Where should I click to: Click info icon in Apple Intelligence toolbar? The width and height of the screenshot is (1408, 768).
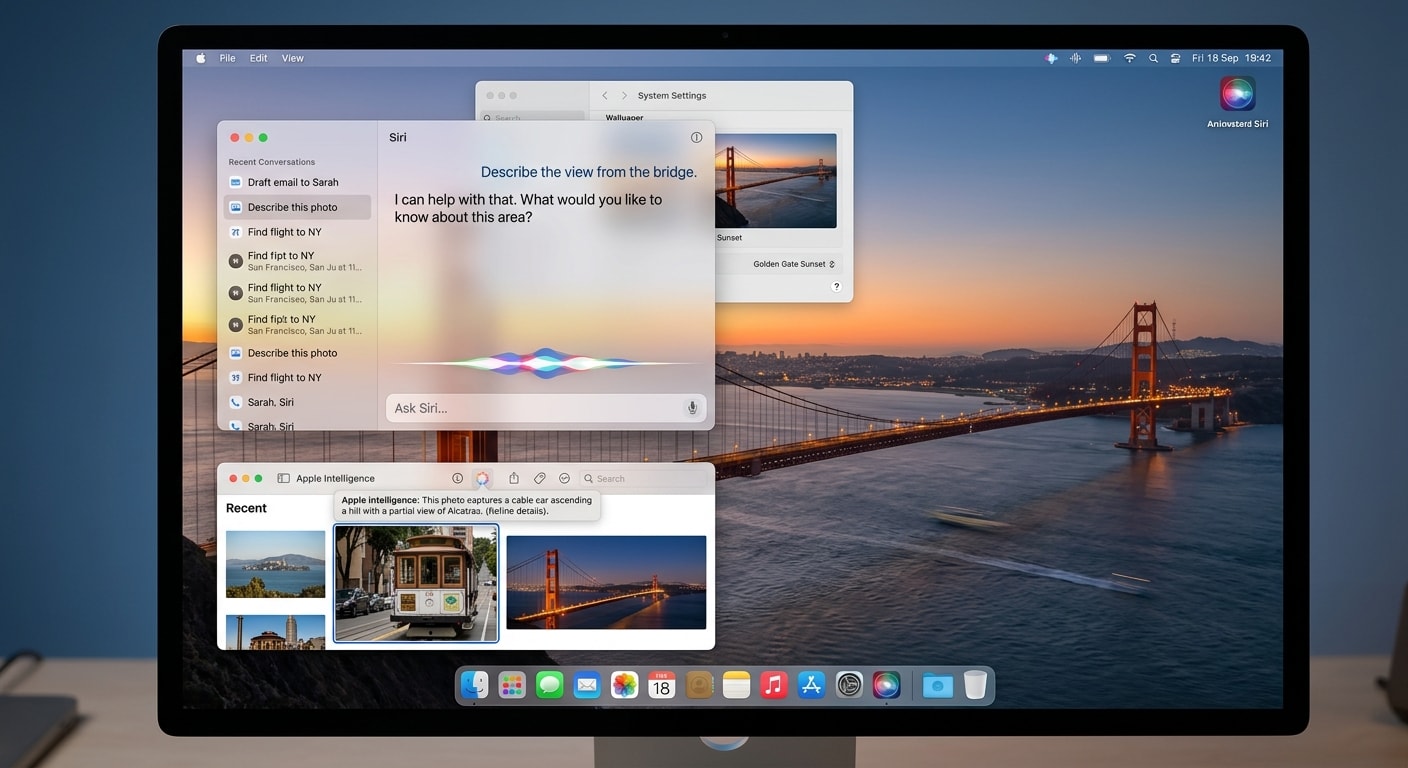click(x=458, y=479)
